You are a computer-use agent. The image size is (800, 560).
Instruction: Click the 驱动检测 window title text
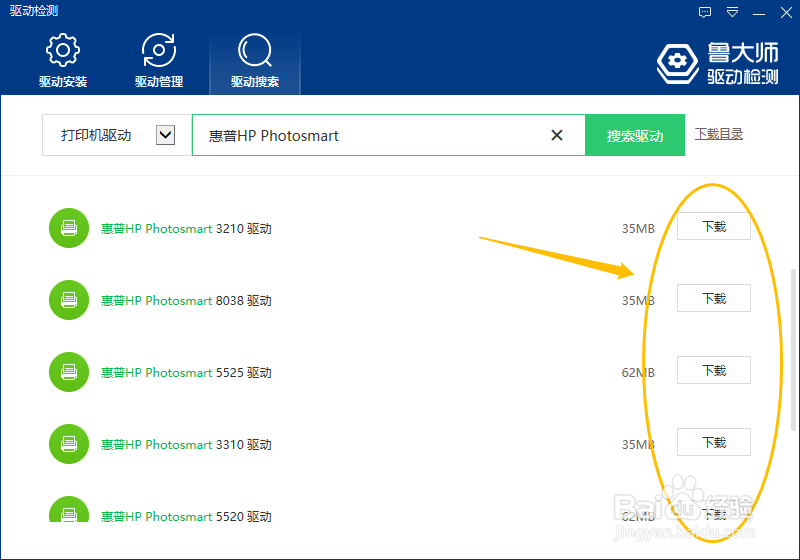pyautogui.click(x=34, y=11)
